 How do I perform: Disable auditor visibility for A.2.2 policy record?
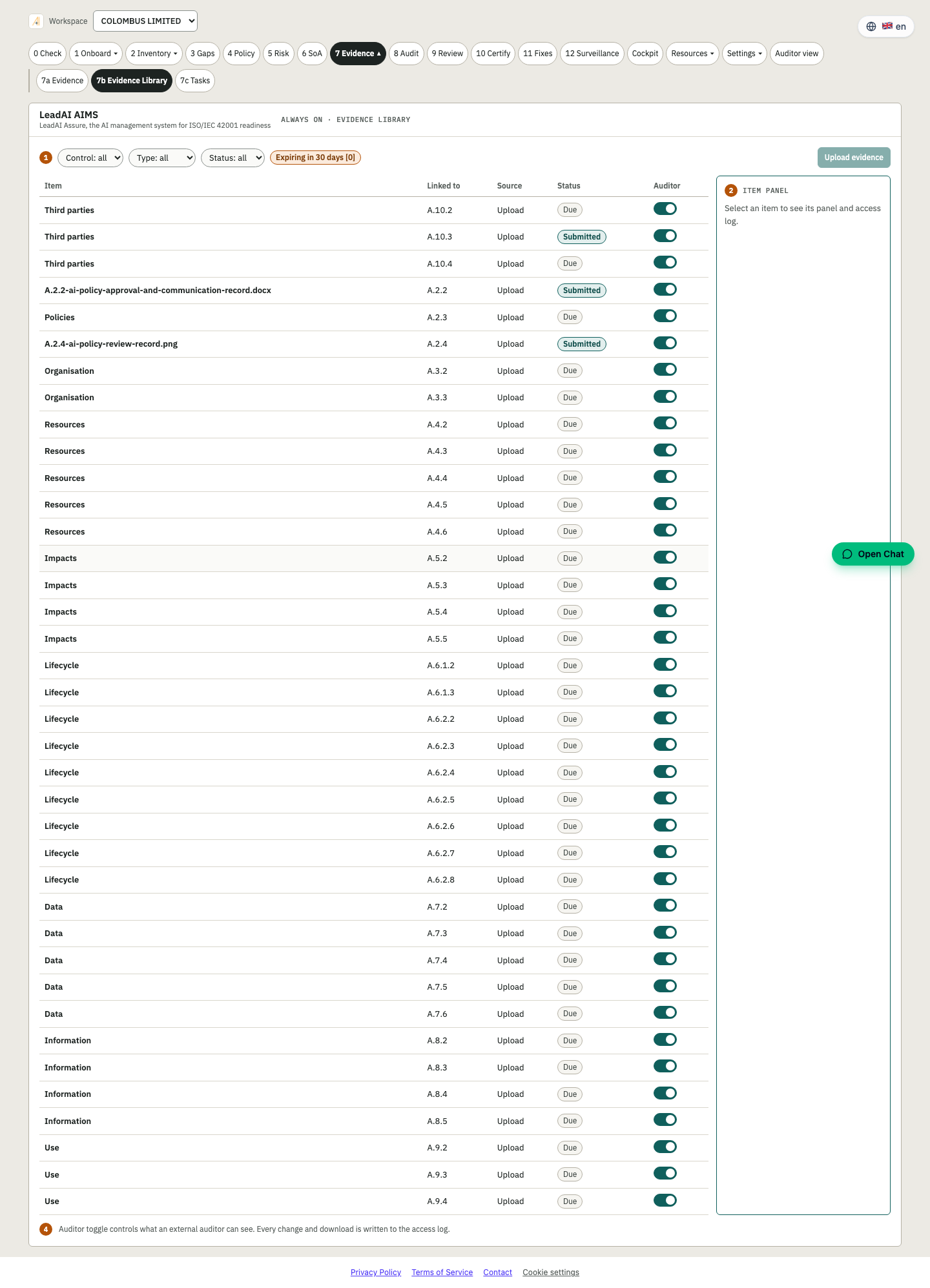[665, 289]
